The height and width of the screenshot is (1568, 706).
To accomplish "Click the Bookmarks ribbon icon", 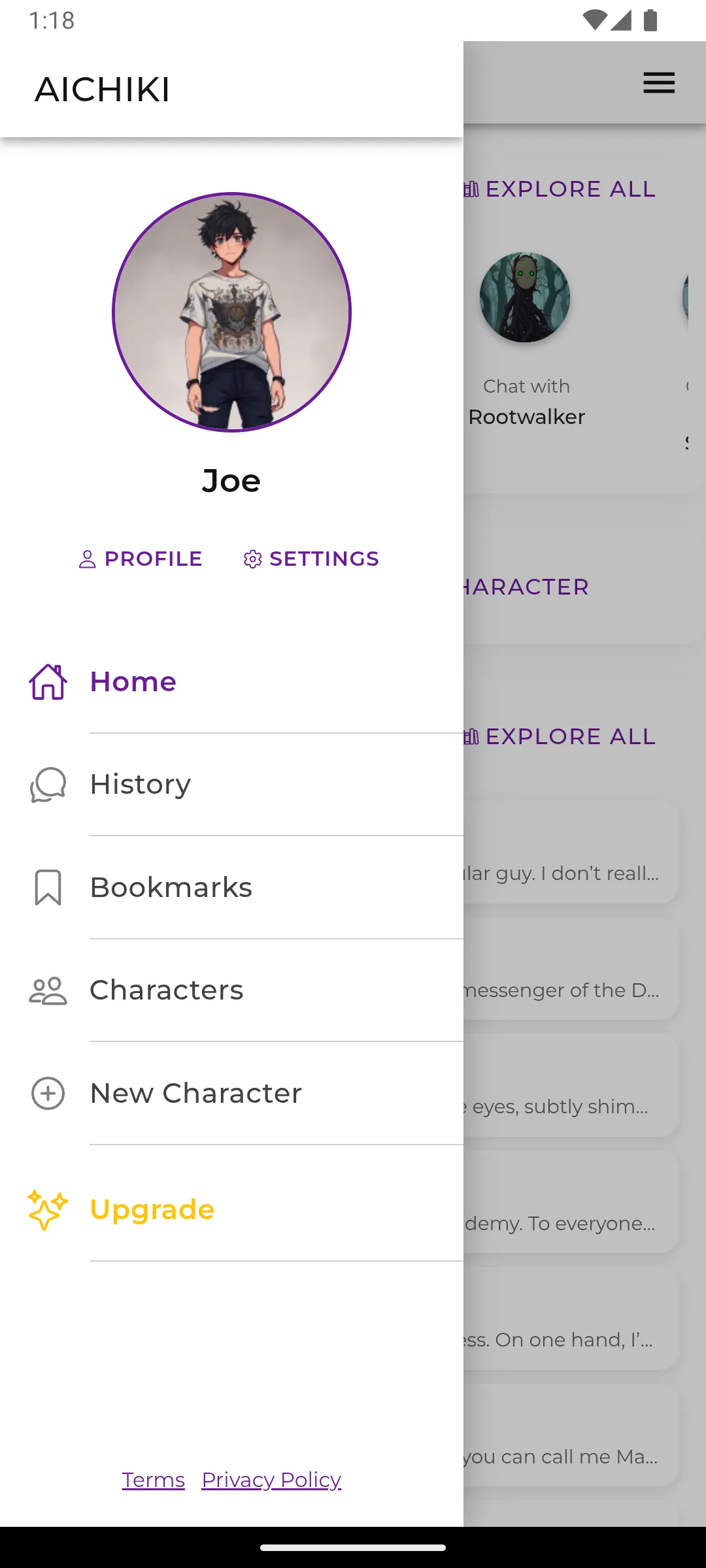I will click(x=48, y=887).
